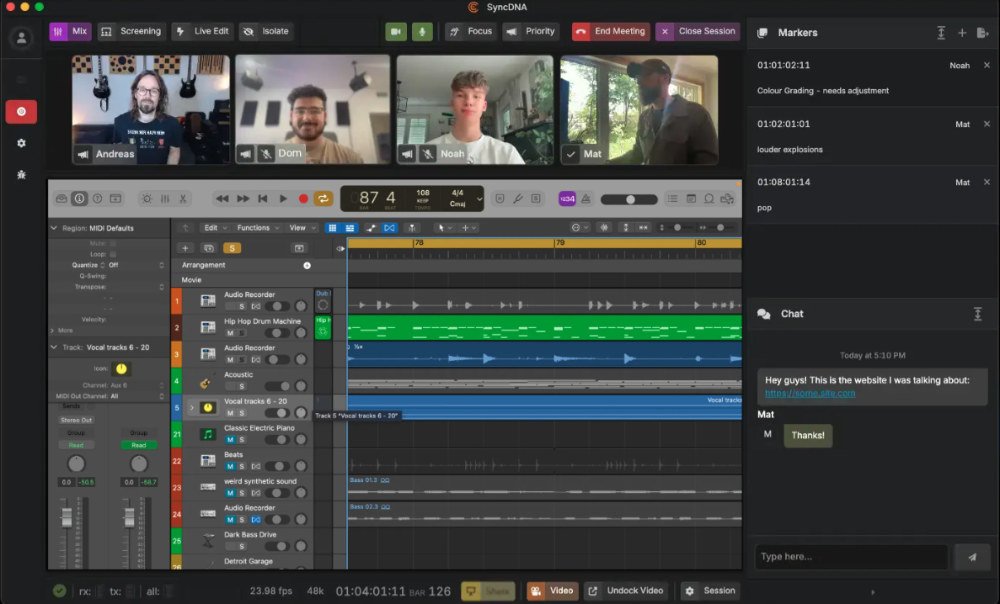Expand the More disclosure in inspector
The image size is (1000, 604).
point(52,330)
